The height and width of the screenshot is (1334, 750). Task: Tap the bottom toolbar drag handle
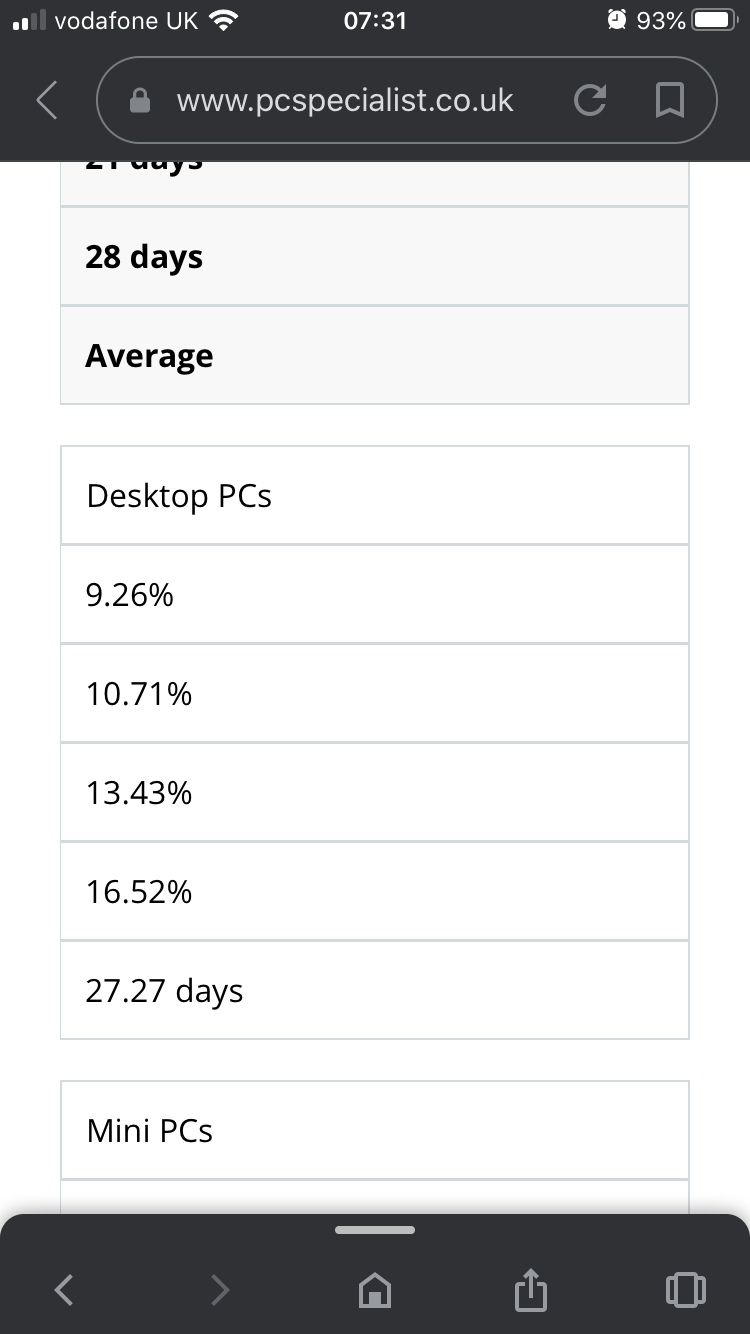tap(375, 1229)
